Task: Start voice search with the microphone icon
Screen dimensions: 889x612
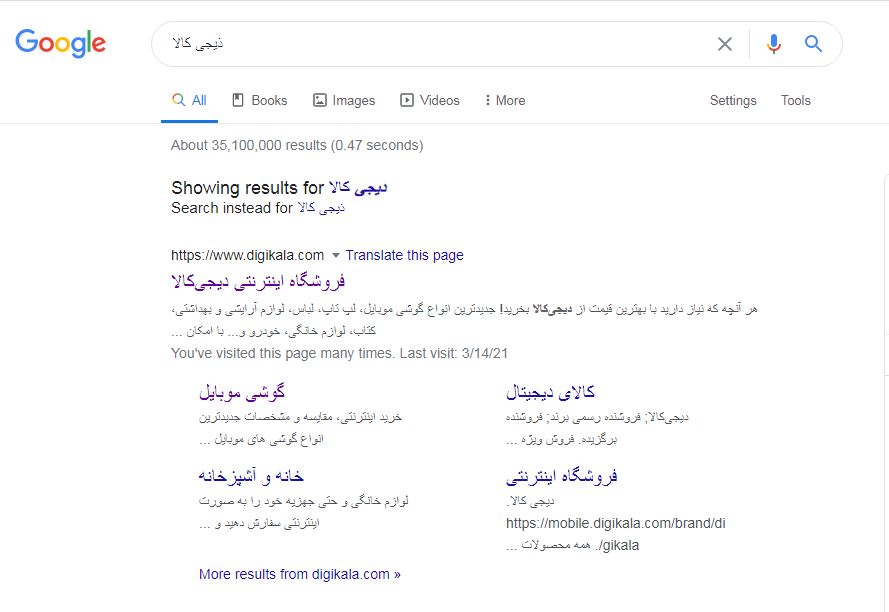Action: pos(771,43)
